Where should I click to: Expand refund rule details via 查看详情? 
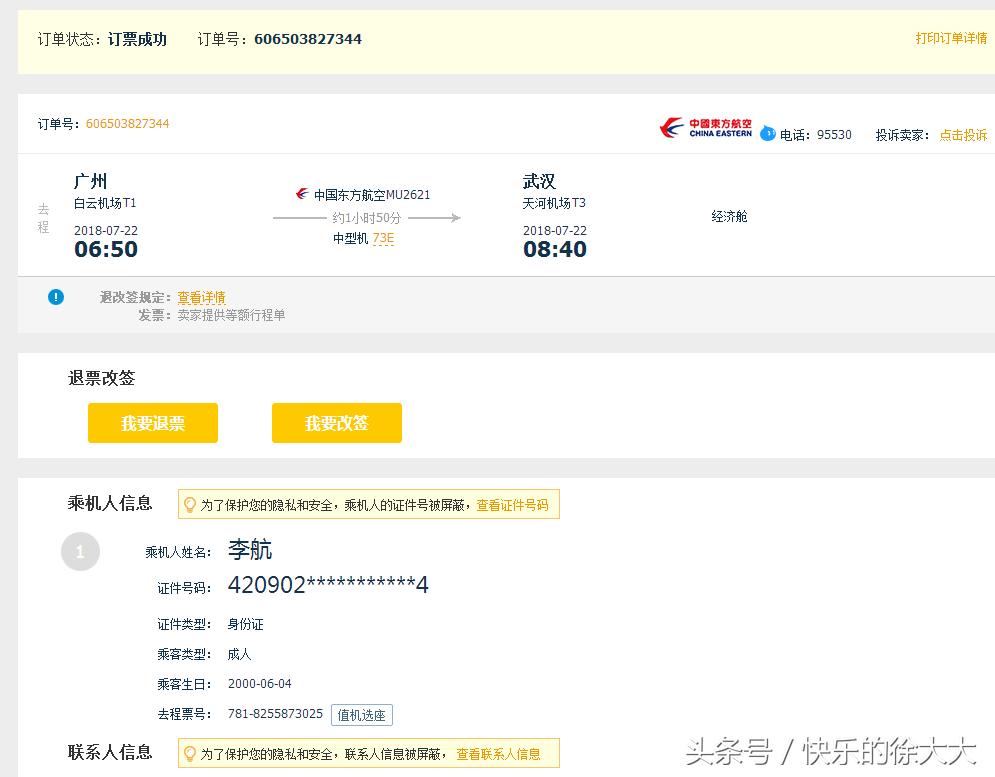coord(201,297)
